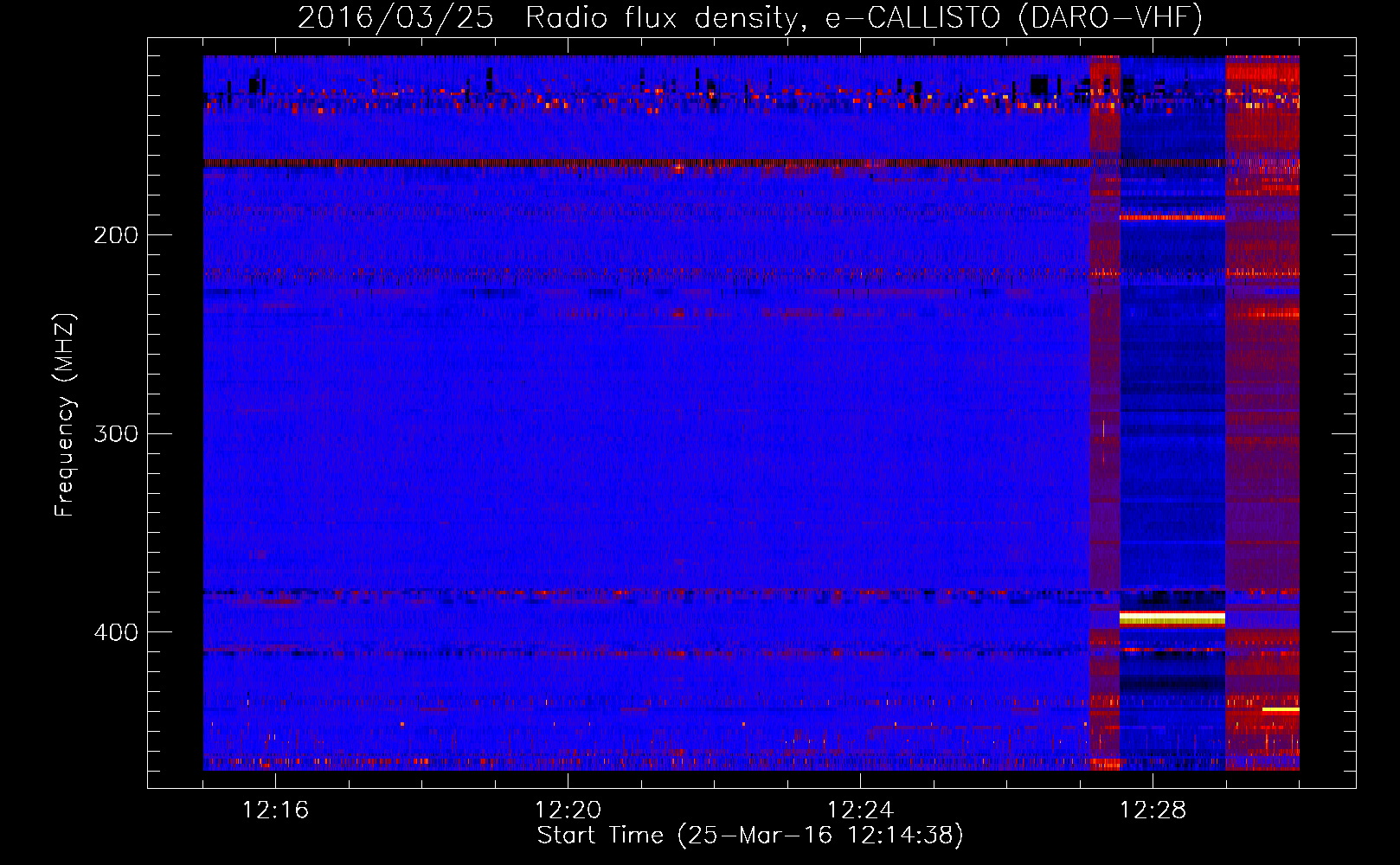Click the 400 frequency tick label
This screenshot has height=865, width=1400.
pyautogui.click(x=116, y=632)
